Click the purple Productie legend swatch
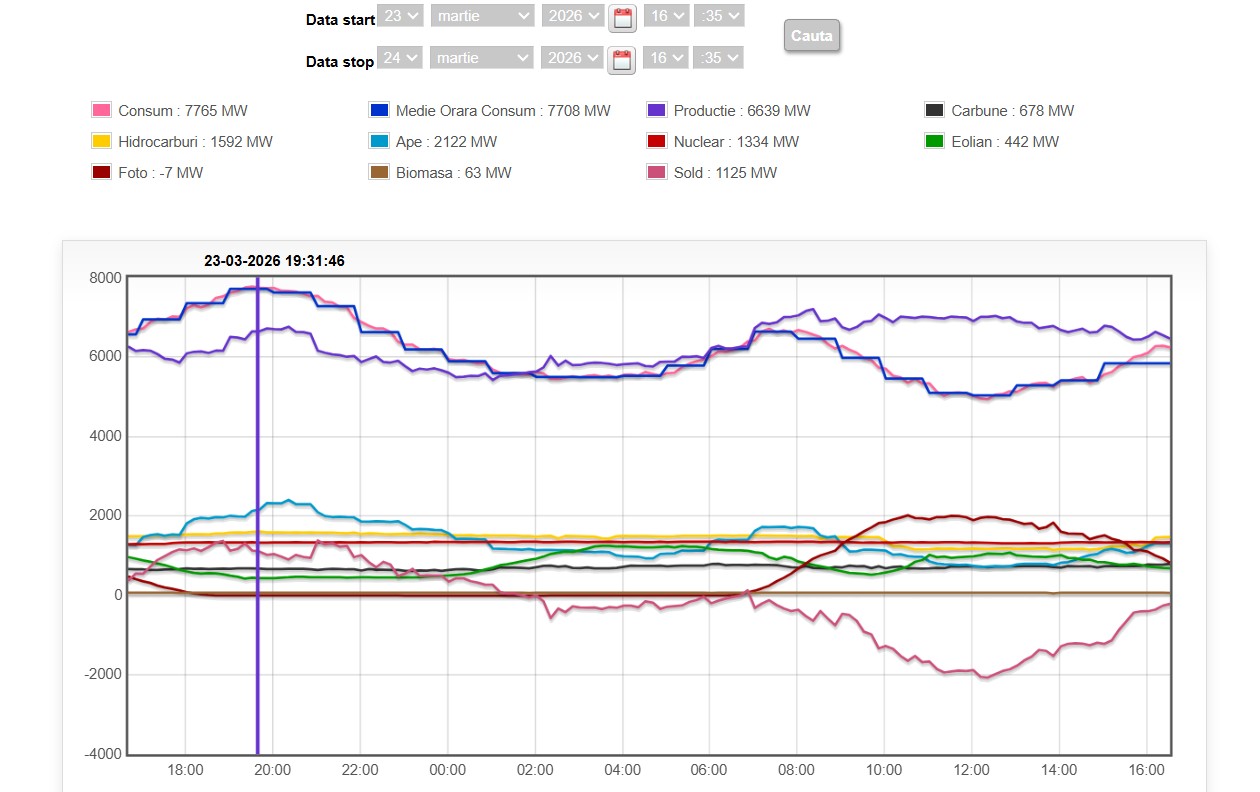 pos(657,111)
